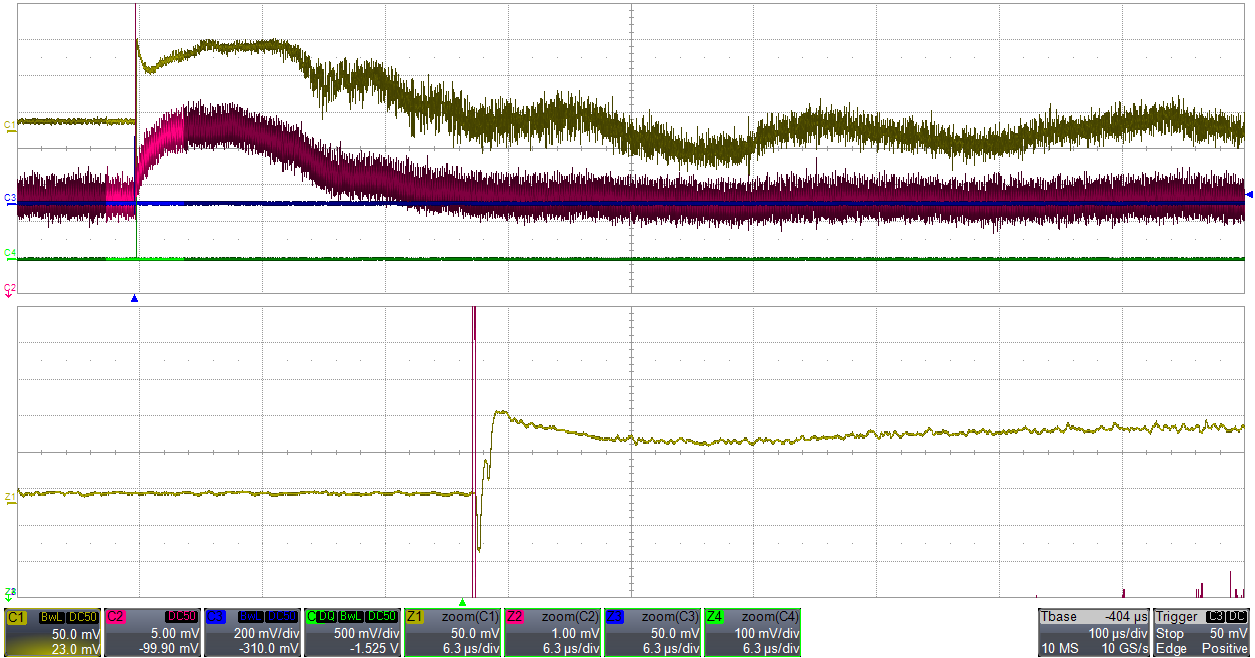Image resolution: width=1255 pixels, height=658 pixels.
Task: Click the blue trigger delay triangle below upper grid
Action: [135, 298]
